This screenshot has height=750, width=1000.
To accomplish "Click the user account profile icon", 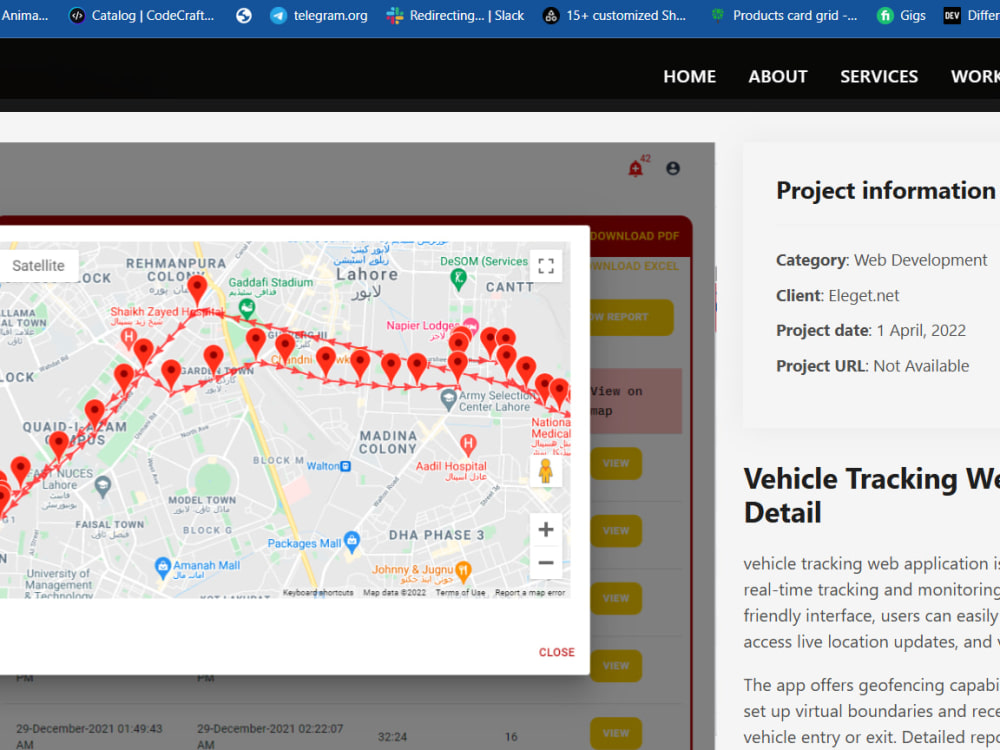I will (x=673, y=168).
